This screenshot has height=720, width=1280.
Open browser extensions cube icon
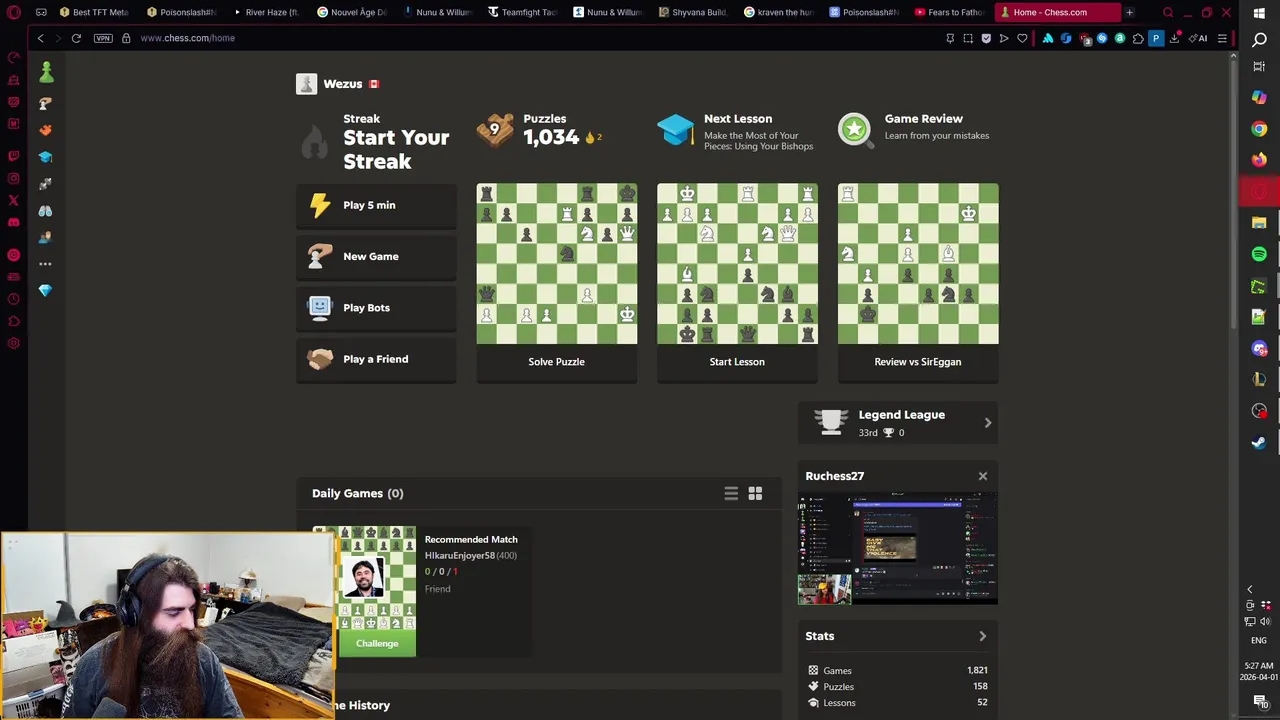1138,39
